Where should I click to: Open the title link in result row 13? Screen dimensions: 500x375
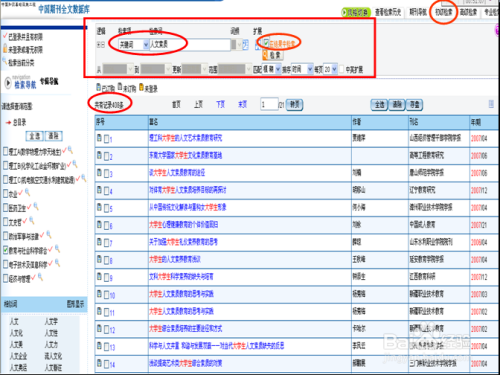[x=216, y=346]
